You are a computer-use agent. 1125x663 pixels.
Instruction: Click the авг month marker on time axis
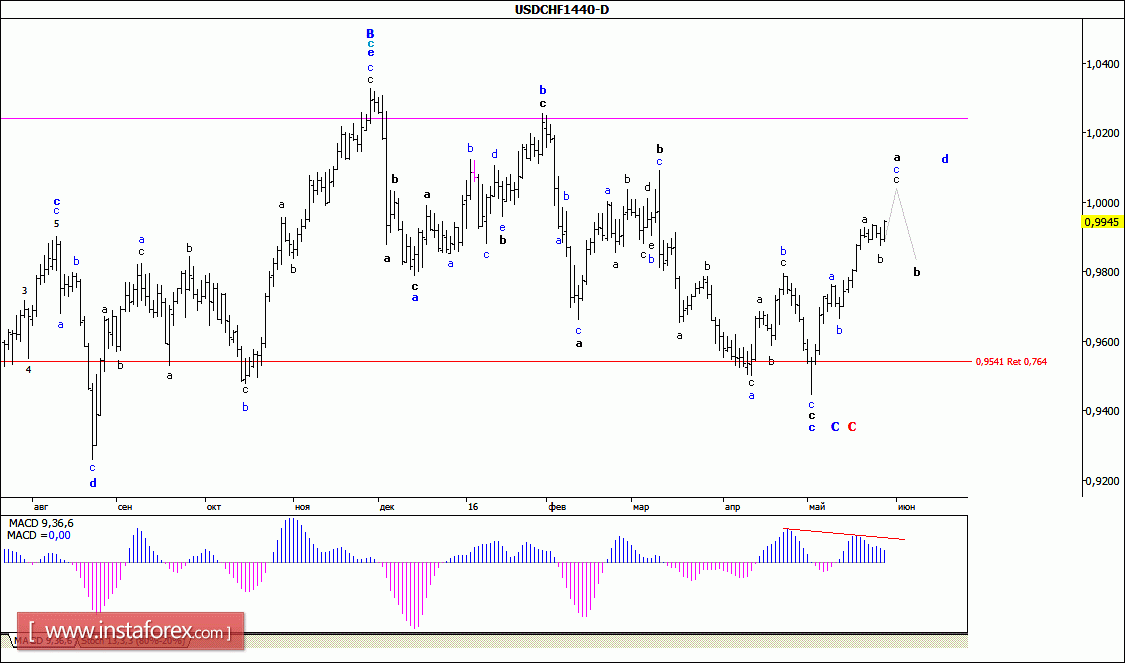click(x=40, y=507)
